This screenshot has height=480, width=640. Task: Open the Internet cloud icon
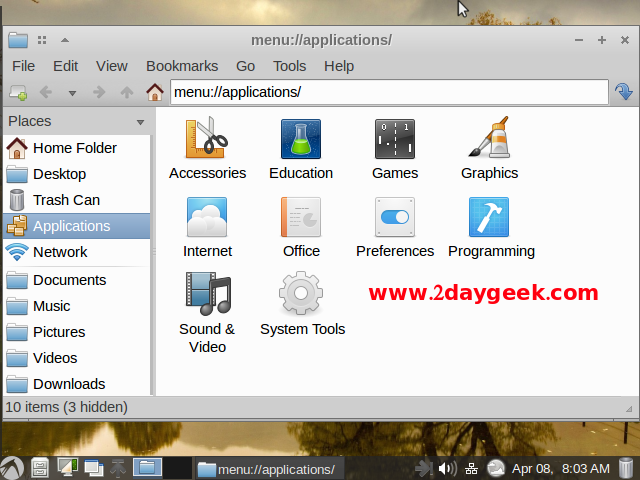point(207,217)
